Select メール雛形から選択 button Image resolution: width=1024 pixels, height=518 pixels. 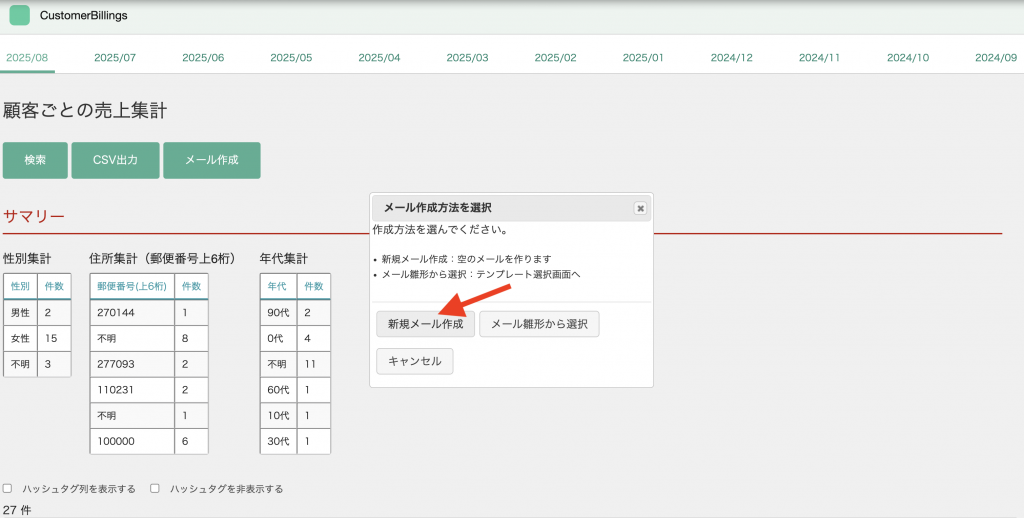[x=539, y=324]
